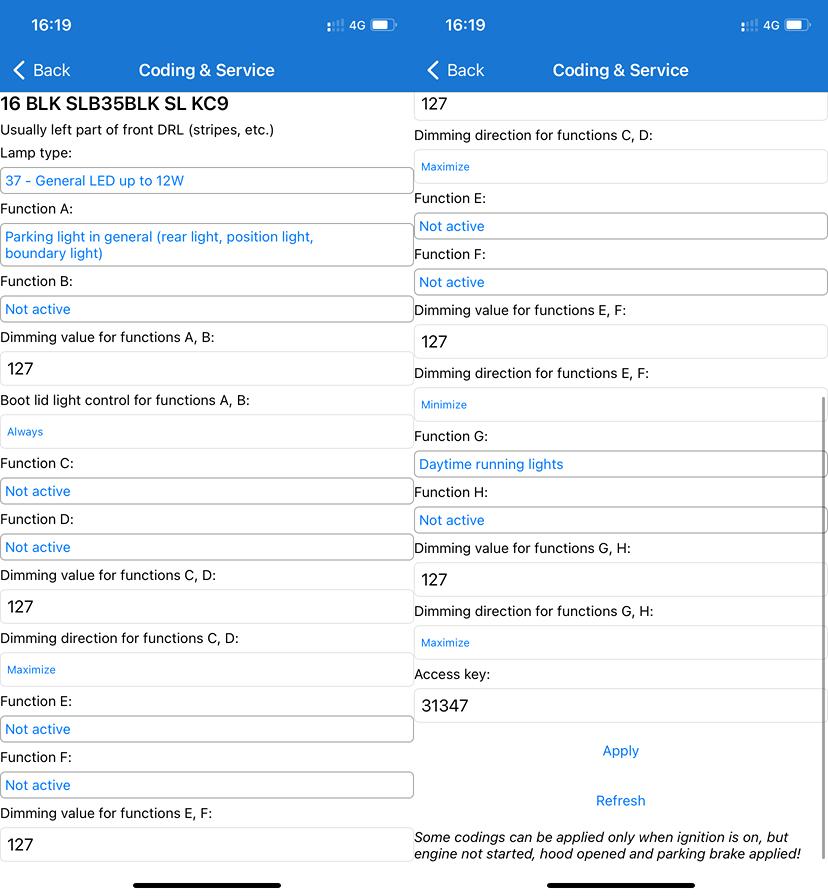Open Function B 'Not active' dropdown
Image resolution: width=828 pixels, height=896 pixels.
(207, 309)
